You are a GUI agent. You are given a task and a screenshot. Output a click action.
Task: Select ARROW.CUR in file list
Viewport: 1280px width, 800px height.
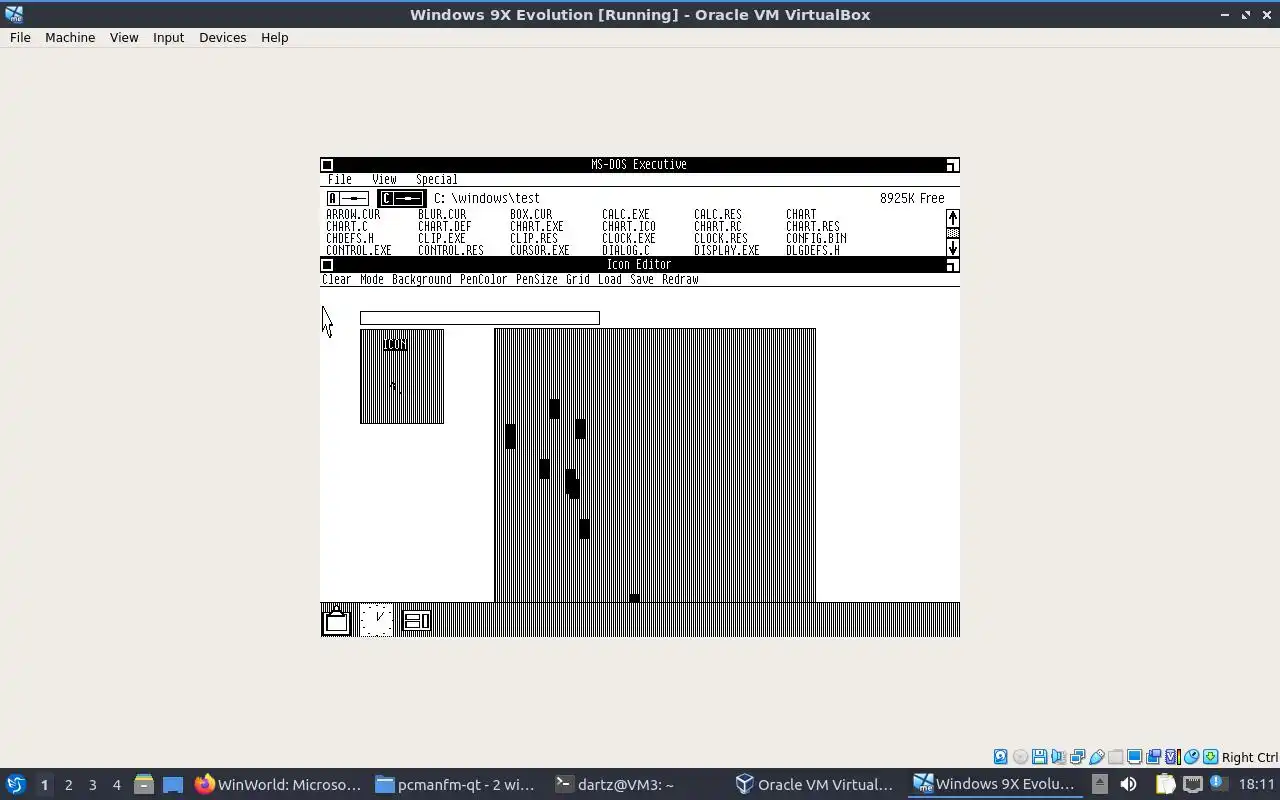pos(353,214)
